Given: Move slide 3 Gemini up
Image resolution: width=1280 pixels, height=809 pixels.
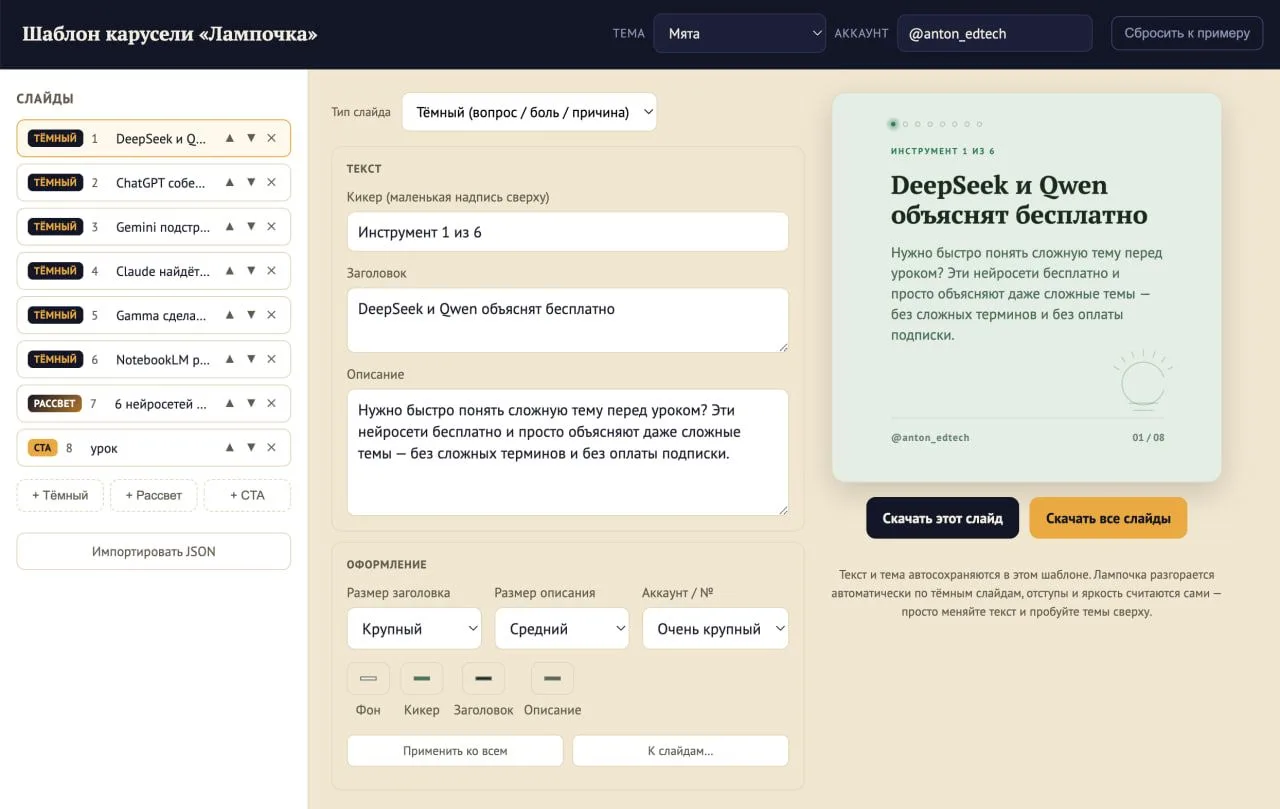Looking at the screenshot, I should (x=230, y=226).
